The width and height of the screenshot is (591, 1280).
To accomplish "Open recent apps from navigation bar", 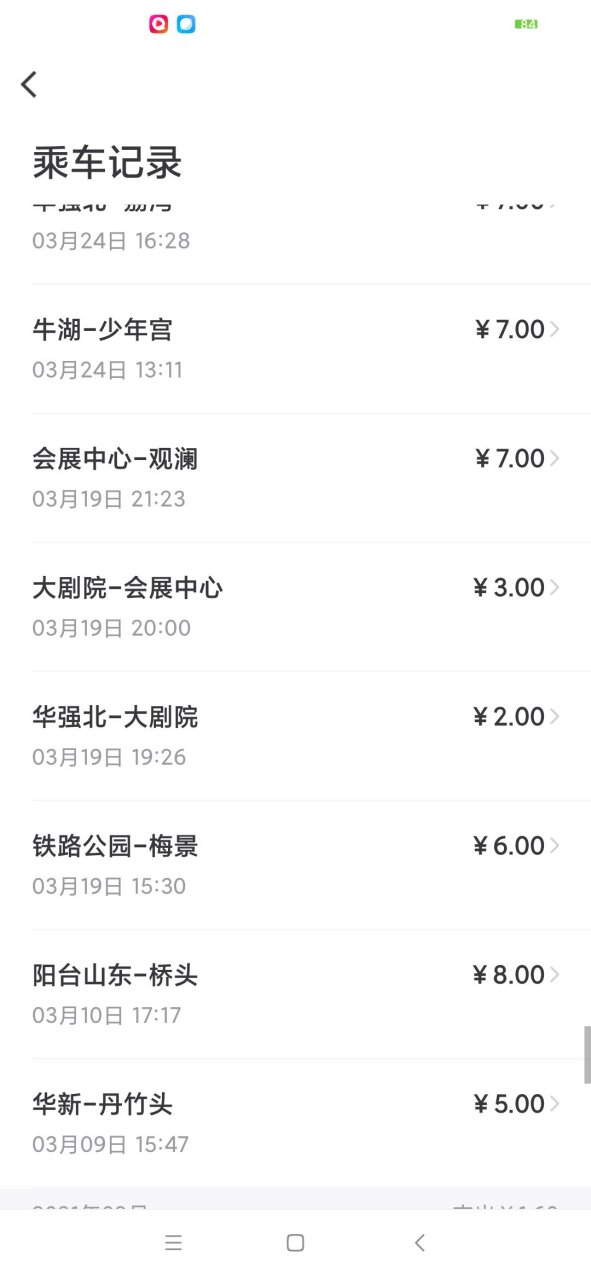I will click(x=173, y=1242).
